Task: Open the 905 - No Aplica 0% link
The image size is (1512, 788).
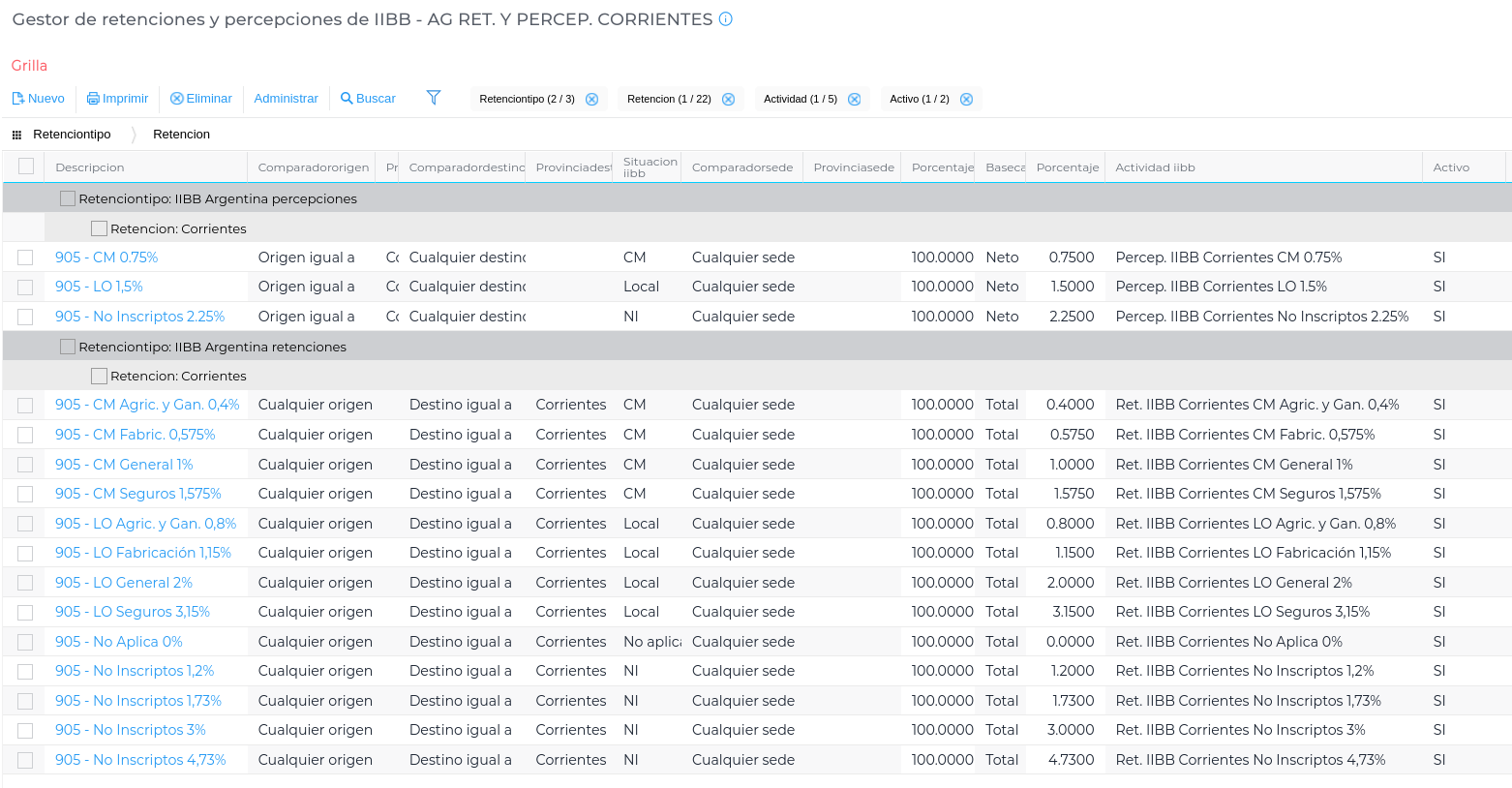Action: coord(118,642)
